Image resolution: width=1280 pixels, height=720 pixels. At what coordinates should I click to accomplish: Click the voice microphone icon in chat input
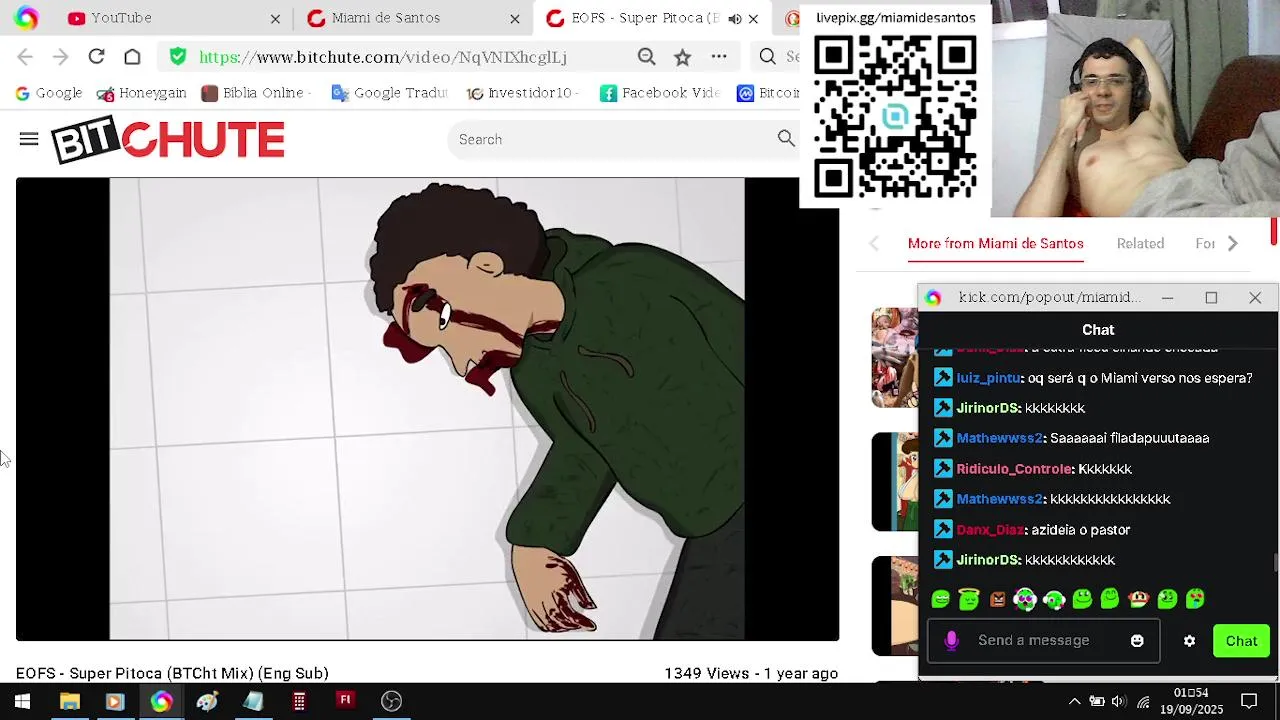[x=951, y=641]
